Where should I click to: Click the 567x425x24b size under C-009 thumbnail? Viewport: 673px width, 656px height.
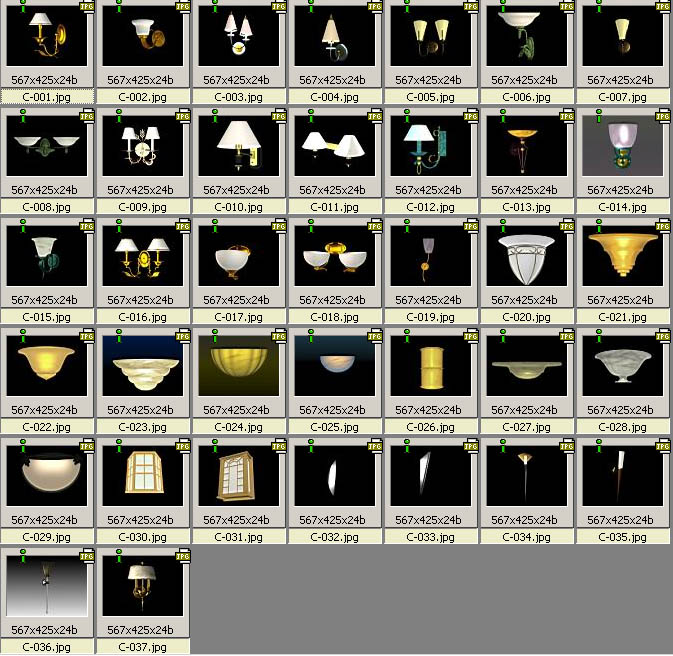(140, 190)
